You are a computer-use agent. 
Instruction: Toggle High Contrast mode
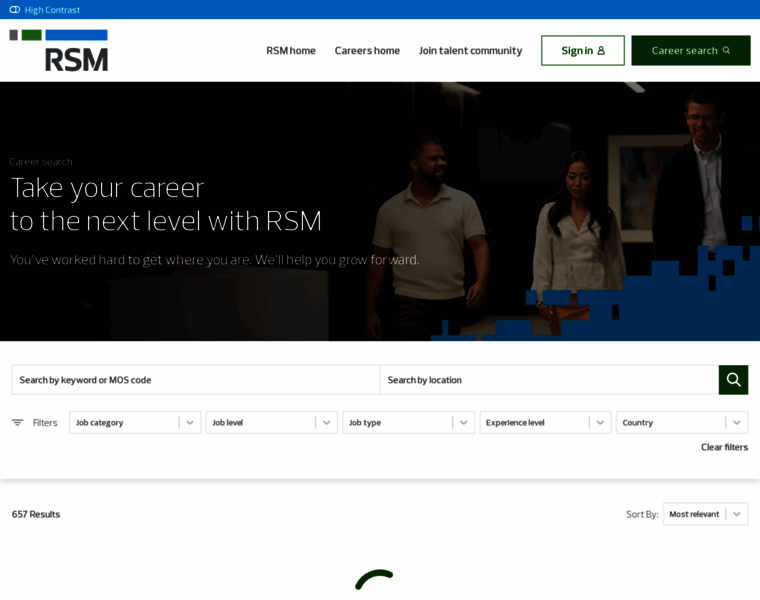coord(45,10)
